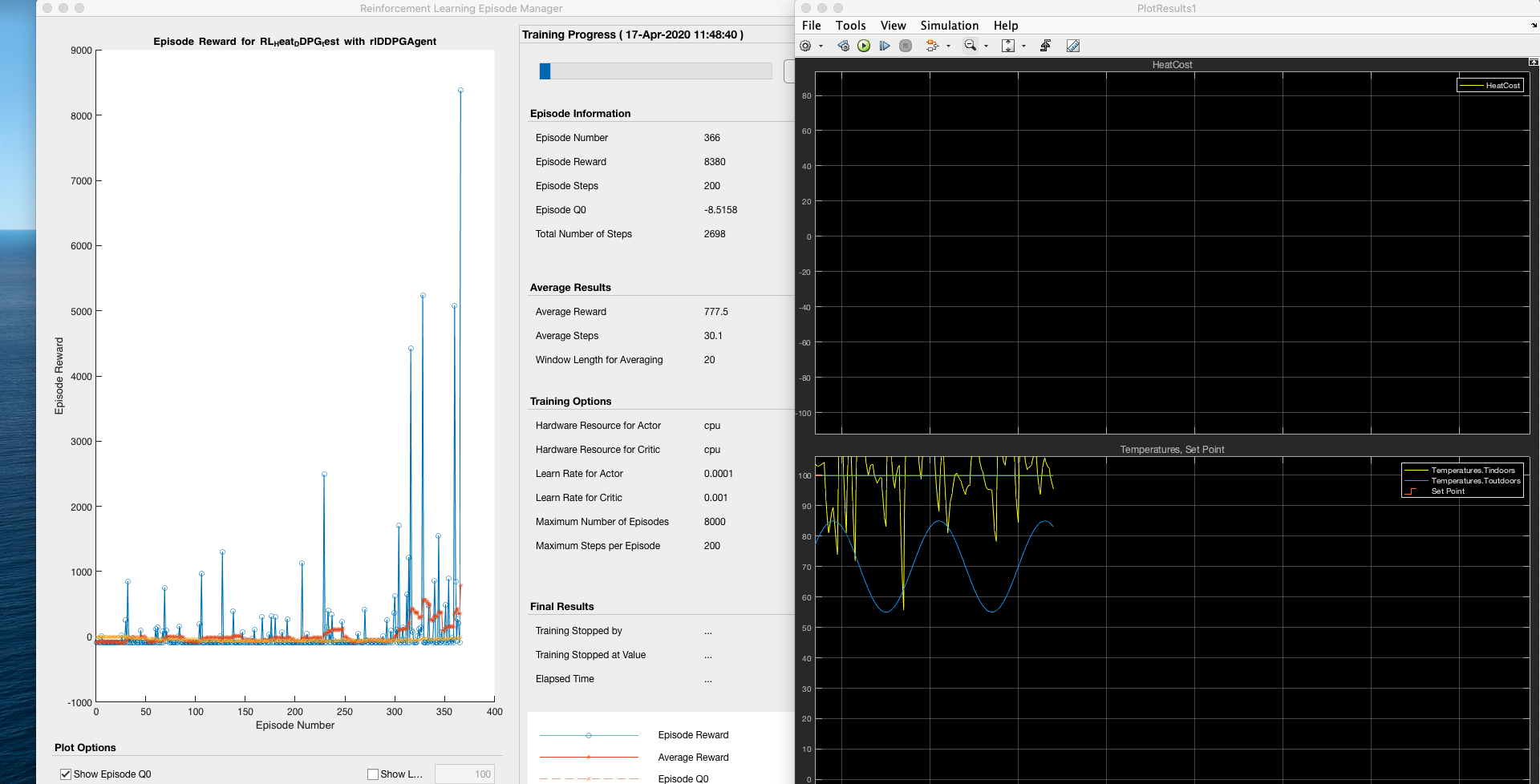The height and width of the screenshot is (784, 1540).
Task: Maximize the HeatCost axes icon
Action: [x=1533, y=62]
